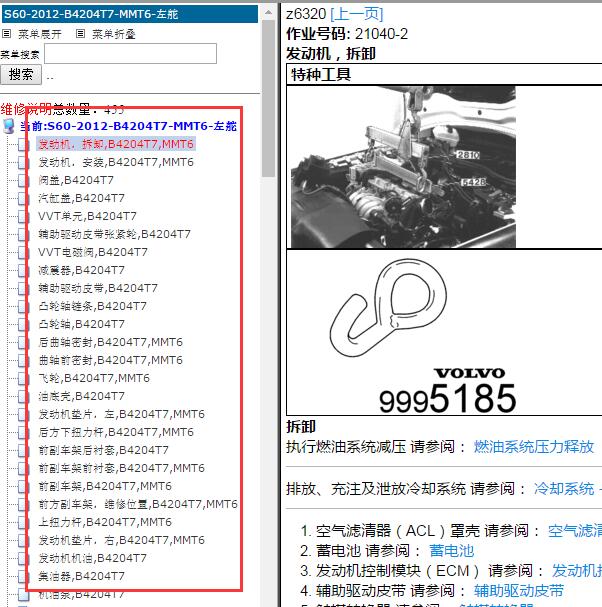Click page icon beside 凸轮轴链条,B4204T7
The width and height of the screenshot is (602, 607).
click(23, 306)
